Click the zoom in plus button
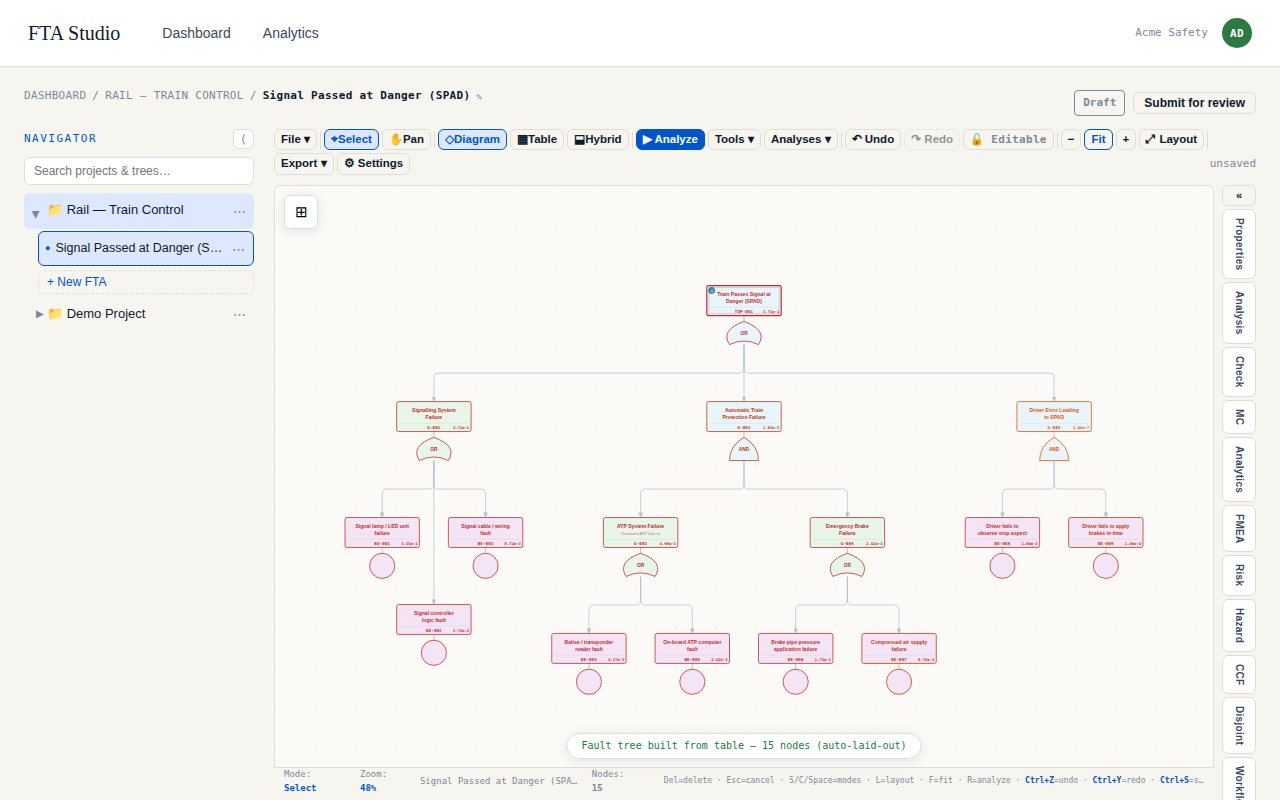This screenshot has width=1280, height=800. pos(1126,139)
